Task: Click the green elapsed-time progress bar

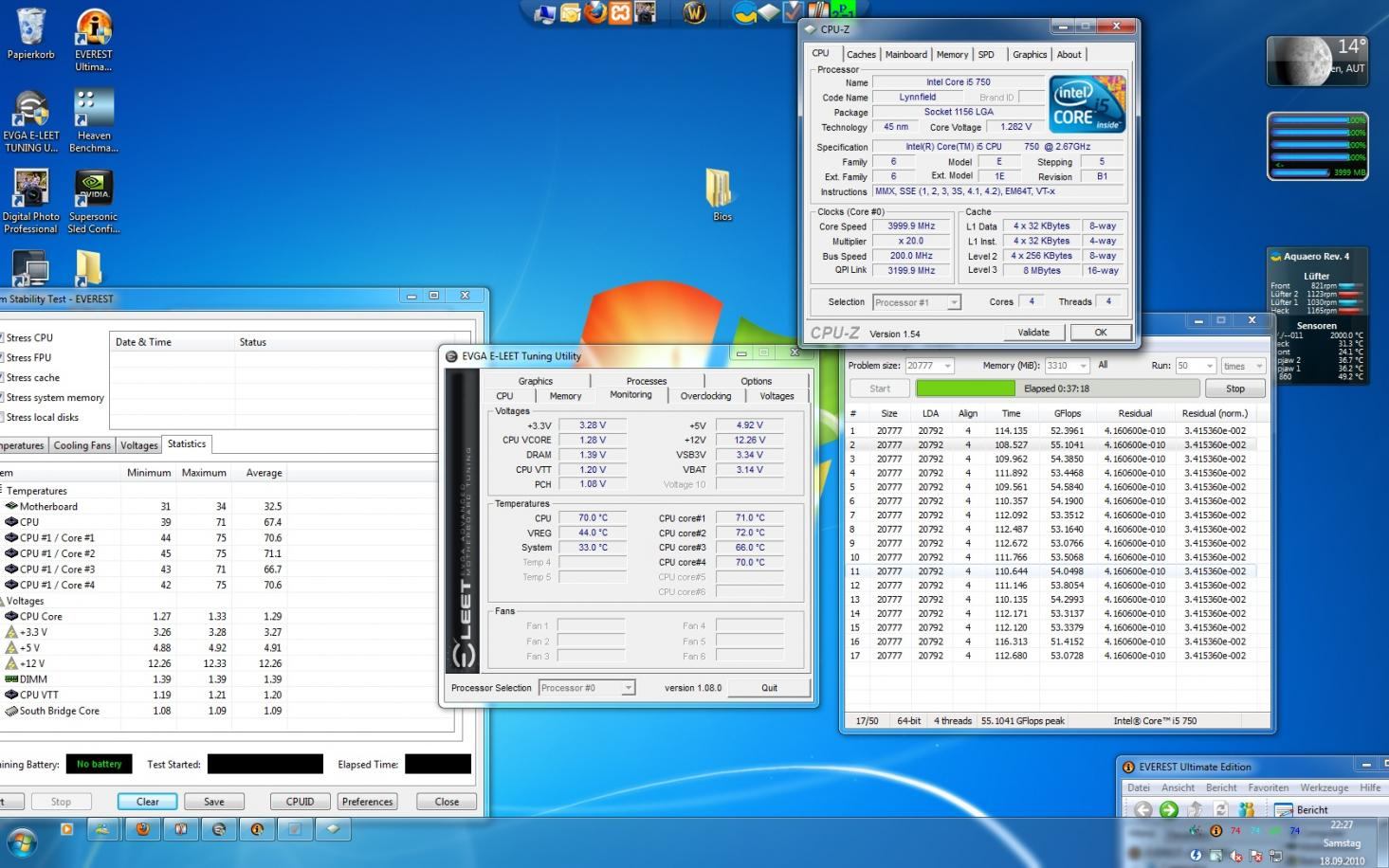Action: click(965, 389)
